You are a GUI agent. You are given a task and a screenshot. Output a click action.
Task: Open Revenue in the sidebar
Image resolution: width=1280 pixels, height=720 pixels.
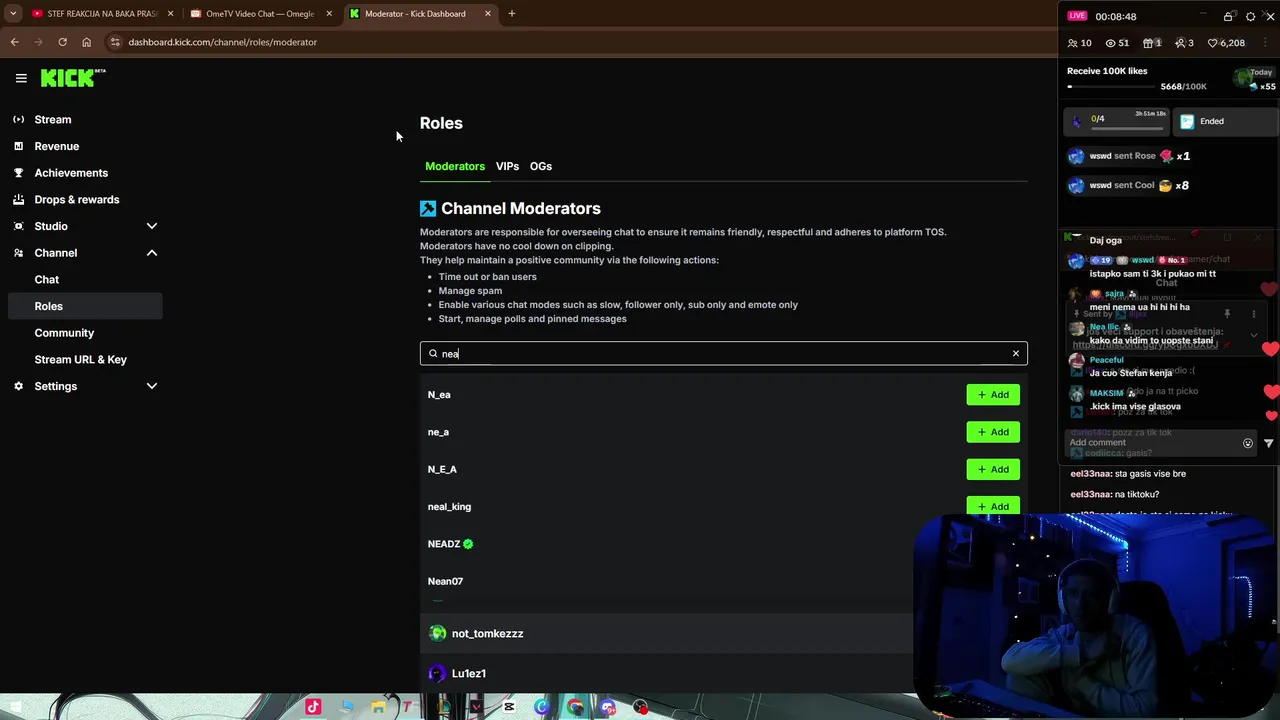pyautogui.click(x=56, y=146)
